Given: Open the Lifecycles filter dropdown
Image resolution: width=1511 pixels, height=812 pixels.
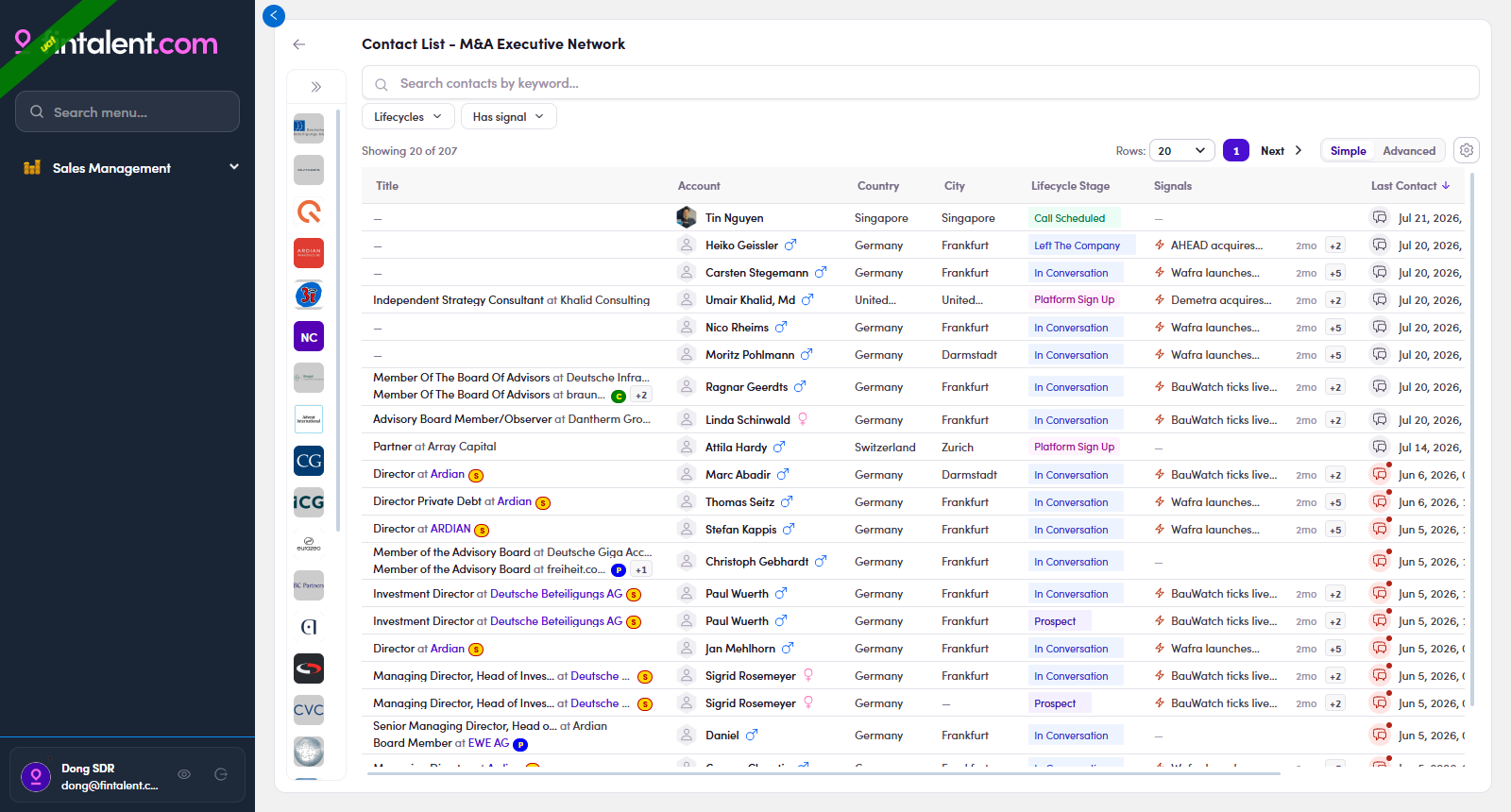Looking at the screenshot, I should pos(408,117).
